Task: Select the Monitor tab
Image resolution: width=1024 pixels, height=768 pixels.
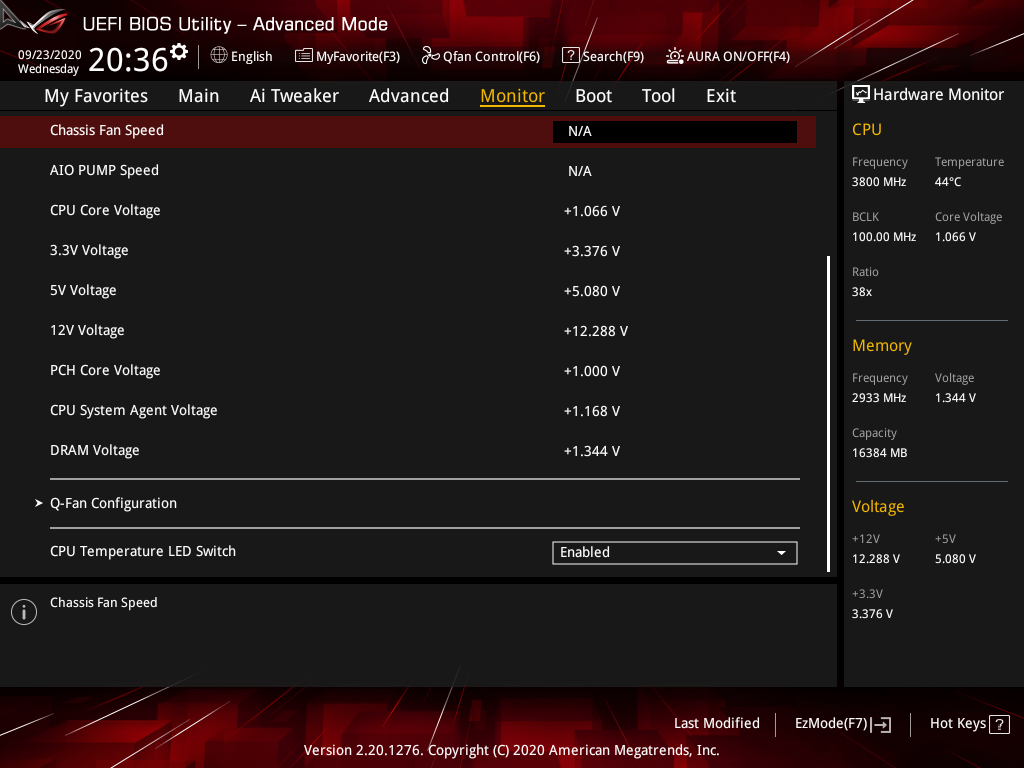Action: point(512,96)
